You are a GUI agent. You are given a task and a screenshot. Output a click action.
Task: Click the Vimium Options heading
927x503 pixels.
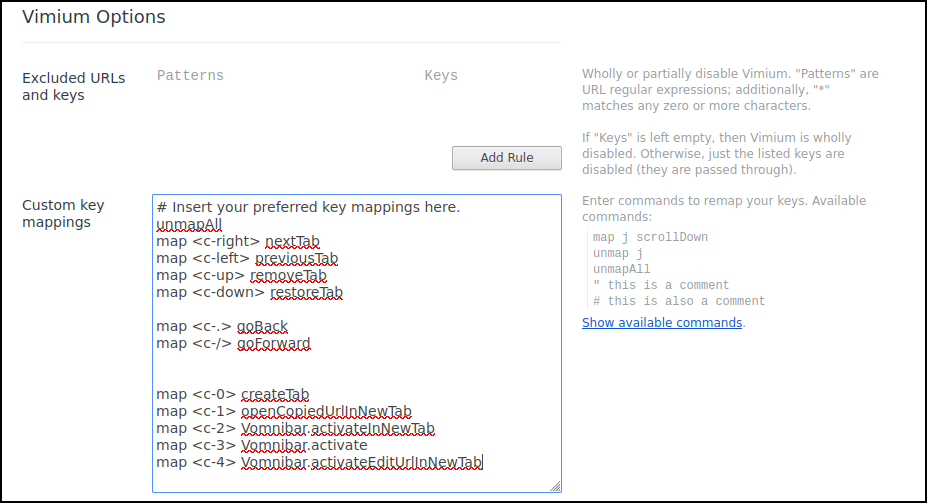pos(94,17)
